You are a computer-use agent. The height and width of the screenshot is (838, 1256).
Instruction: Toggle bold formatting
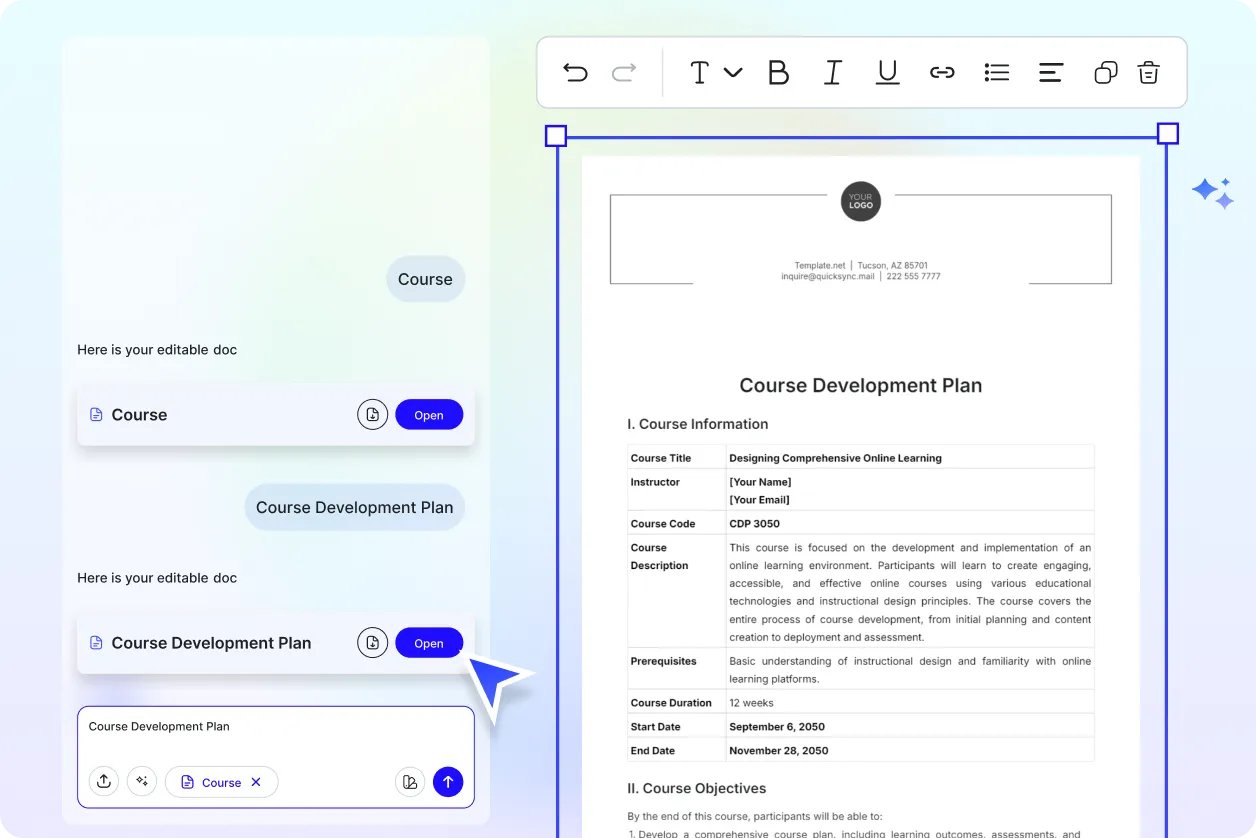click(x=778, y=72)
